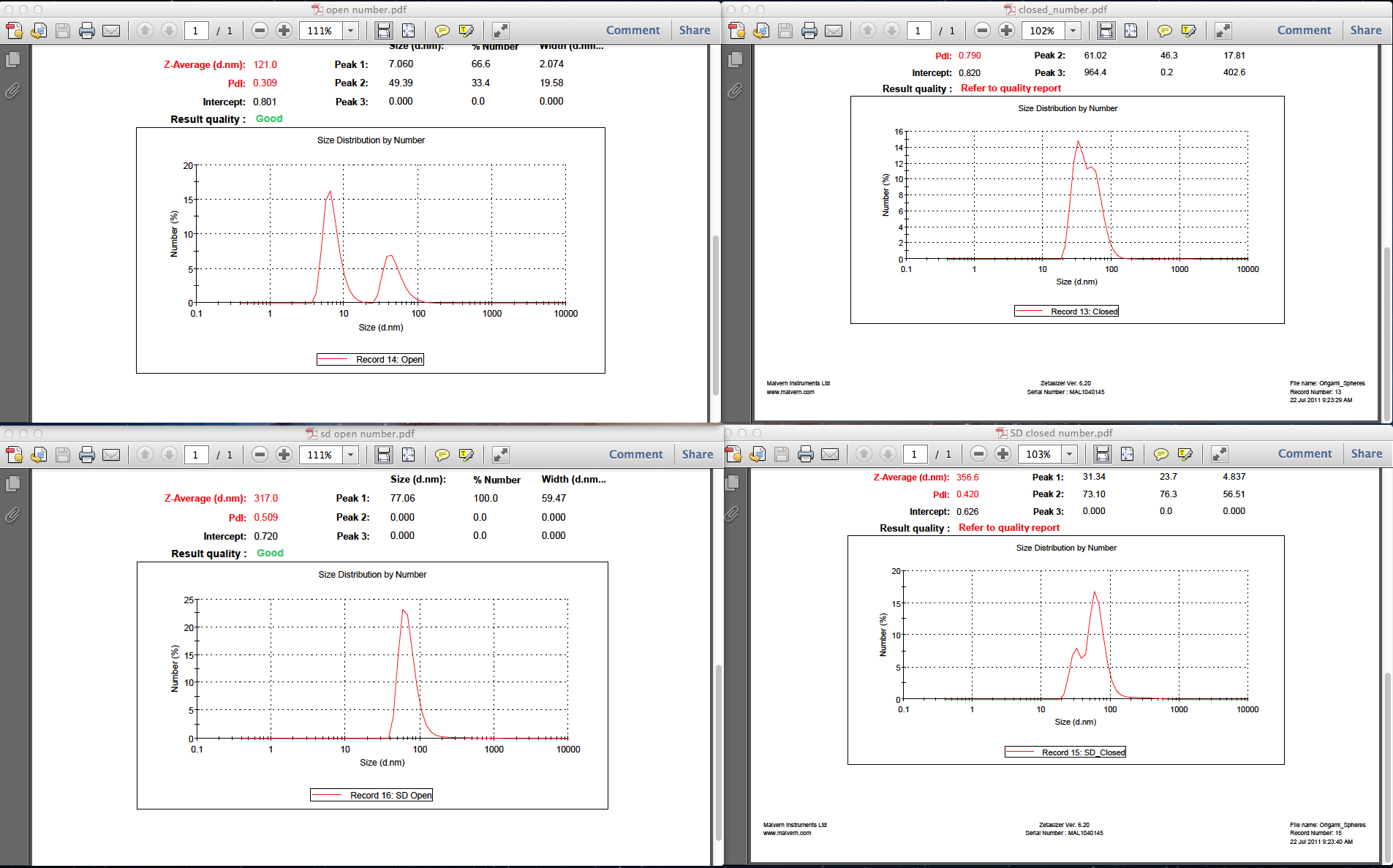Click vertical scrollbar of open number.pdf window
The height and width of the screenshot is (868, 1393).
(715, 314)
